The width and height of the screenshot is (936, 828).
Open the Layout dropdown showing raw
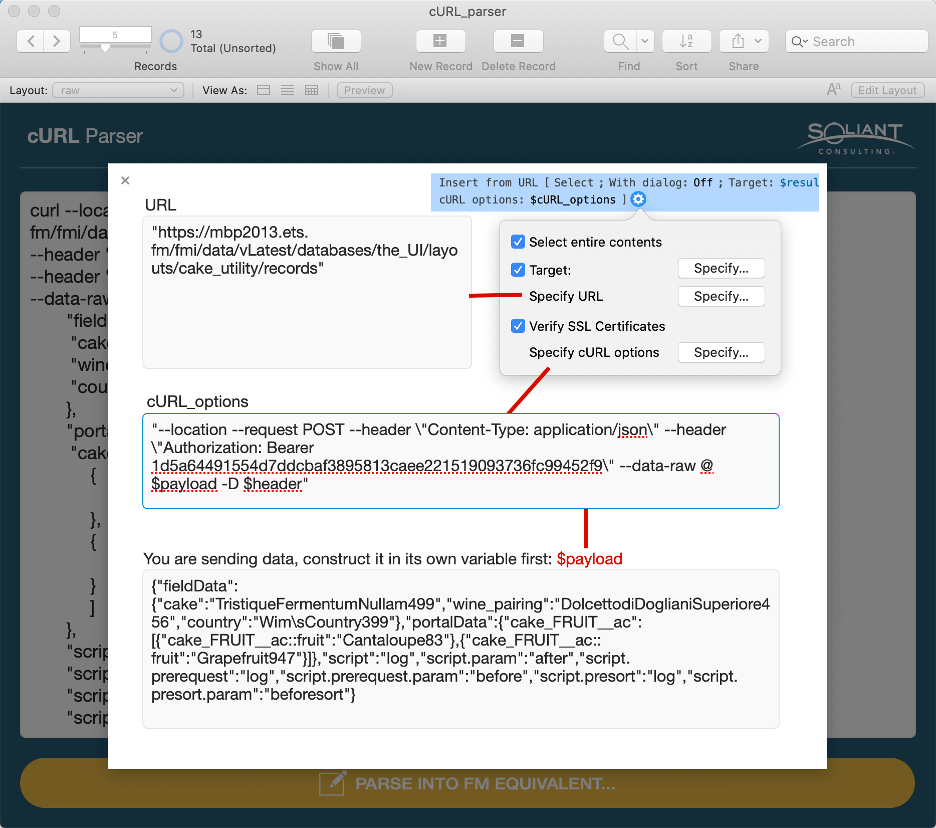coord(118,90)
